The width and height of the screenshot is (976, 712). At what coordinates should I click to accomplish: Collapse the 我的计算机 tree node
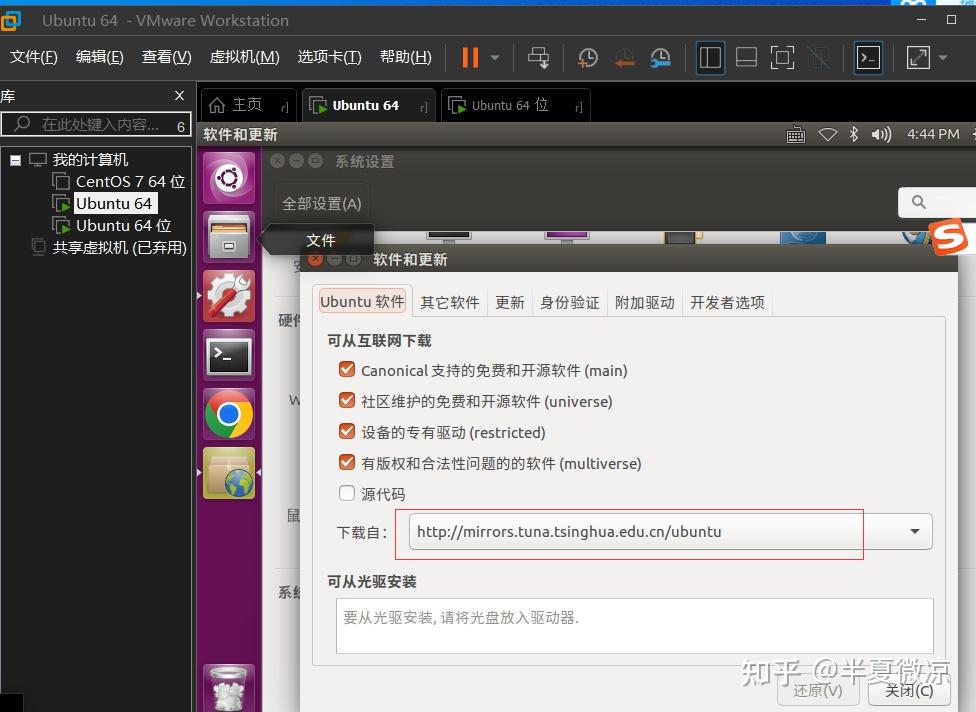pyautogui.click(x=15, y=159)
